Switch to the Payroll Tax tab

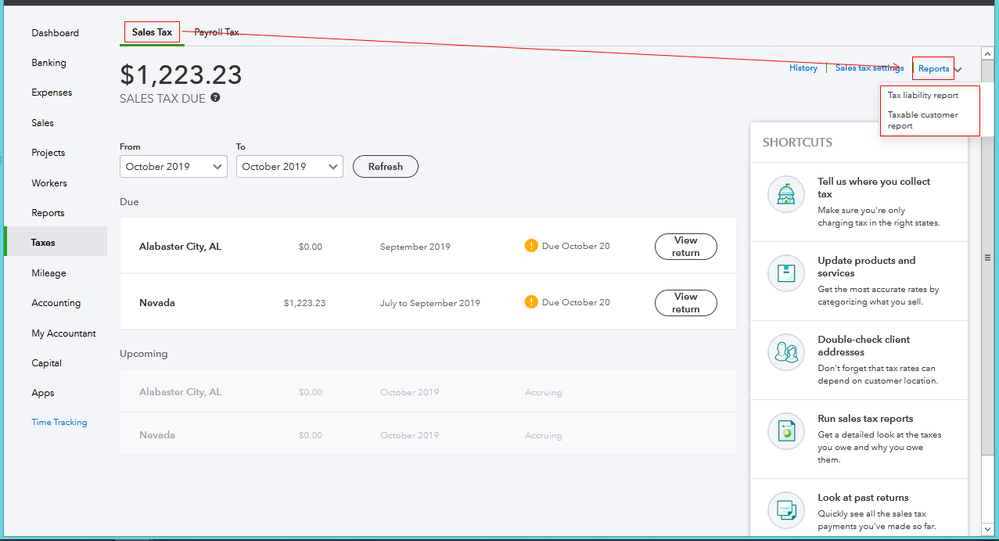click(x=217, y=32)
